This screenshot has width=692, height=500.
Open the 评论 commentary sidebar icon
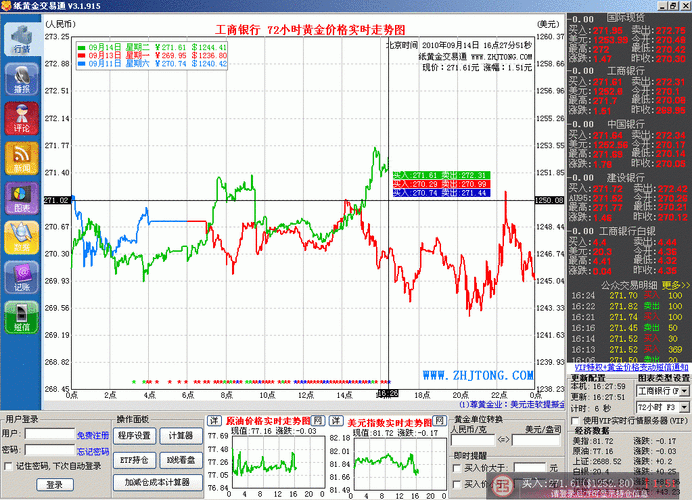tap(20, 121)
